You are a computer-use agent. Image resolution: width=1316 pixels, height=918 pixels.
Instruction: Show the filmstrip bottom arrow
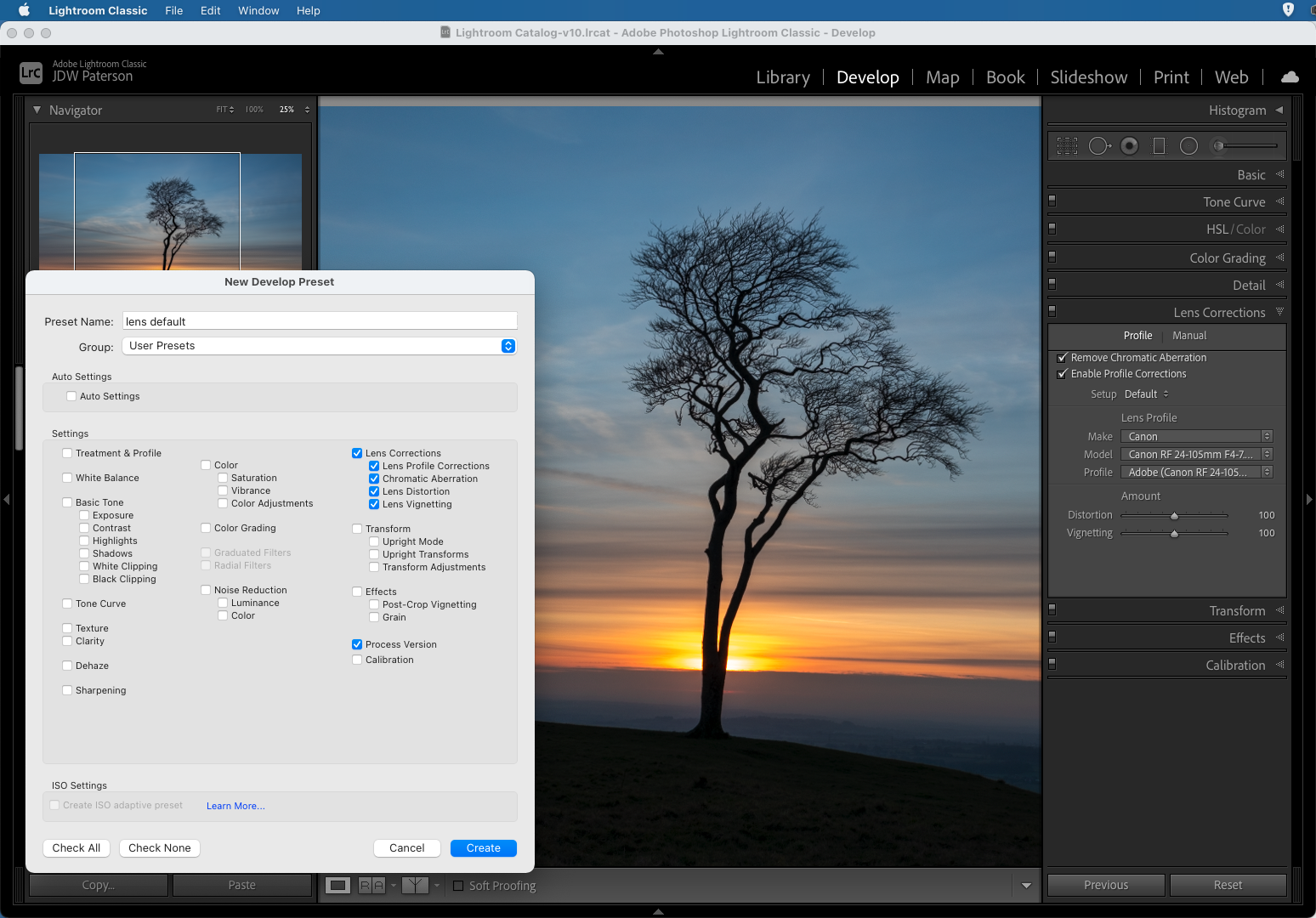[x=658, y=911]
